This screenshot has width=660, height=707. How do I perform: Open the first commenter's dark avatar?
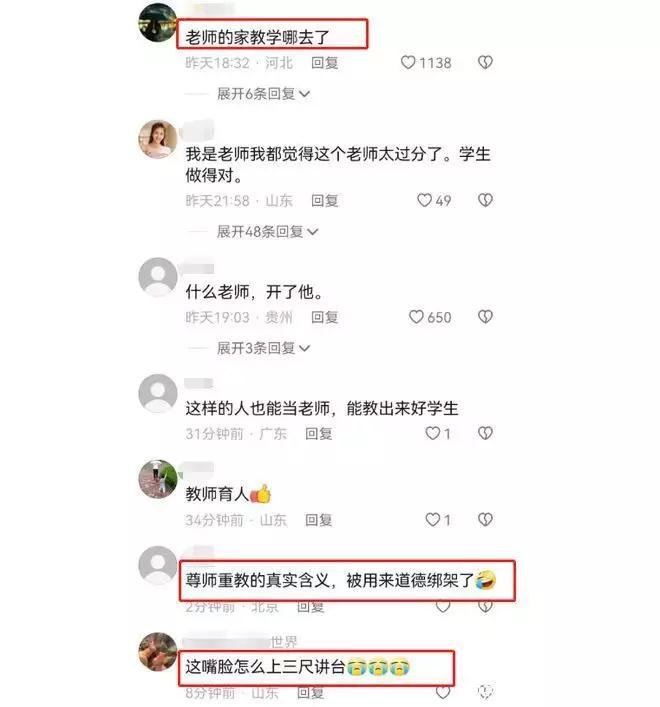[158, 23]
